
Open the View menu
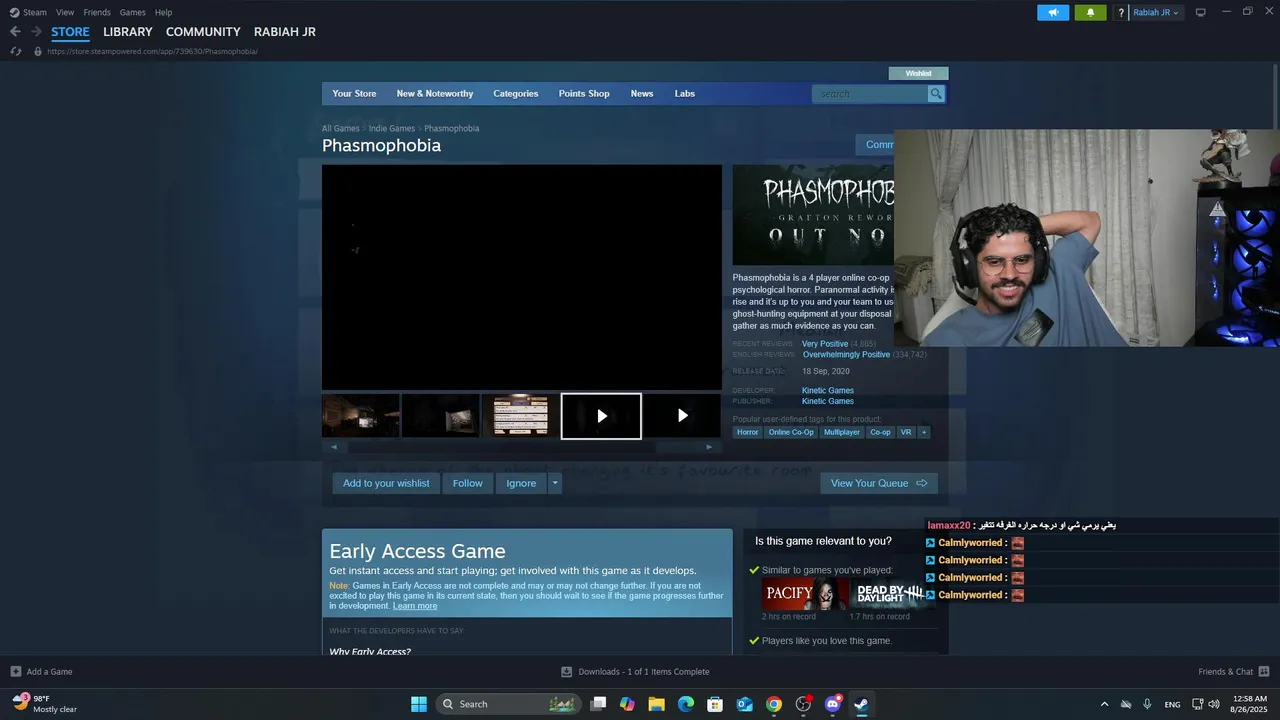pyautogui.click(x=65, y=12)
